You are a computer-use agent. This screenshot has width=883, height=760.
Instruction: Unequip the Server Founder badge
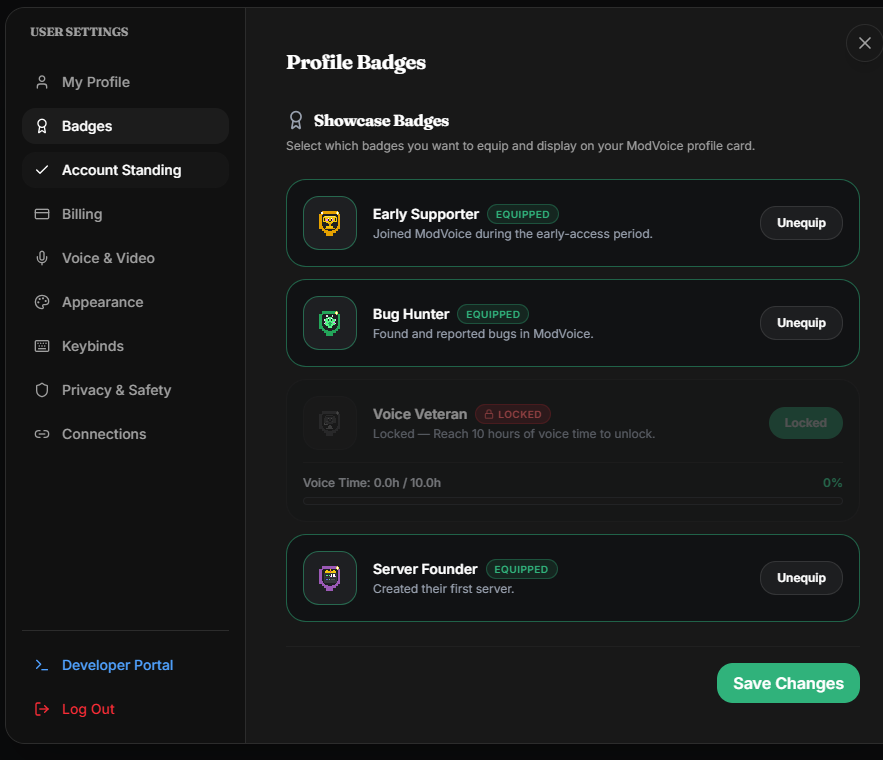pos(801,578)
